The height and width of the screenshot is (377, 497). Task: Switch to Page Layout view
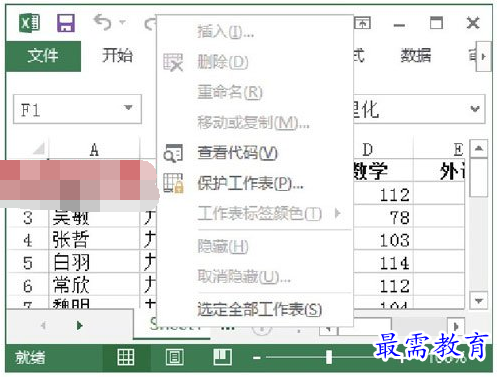174,357
